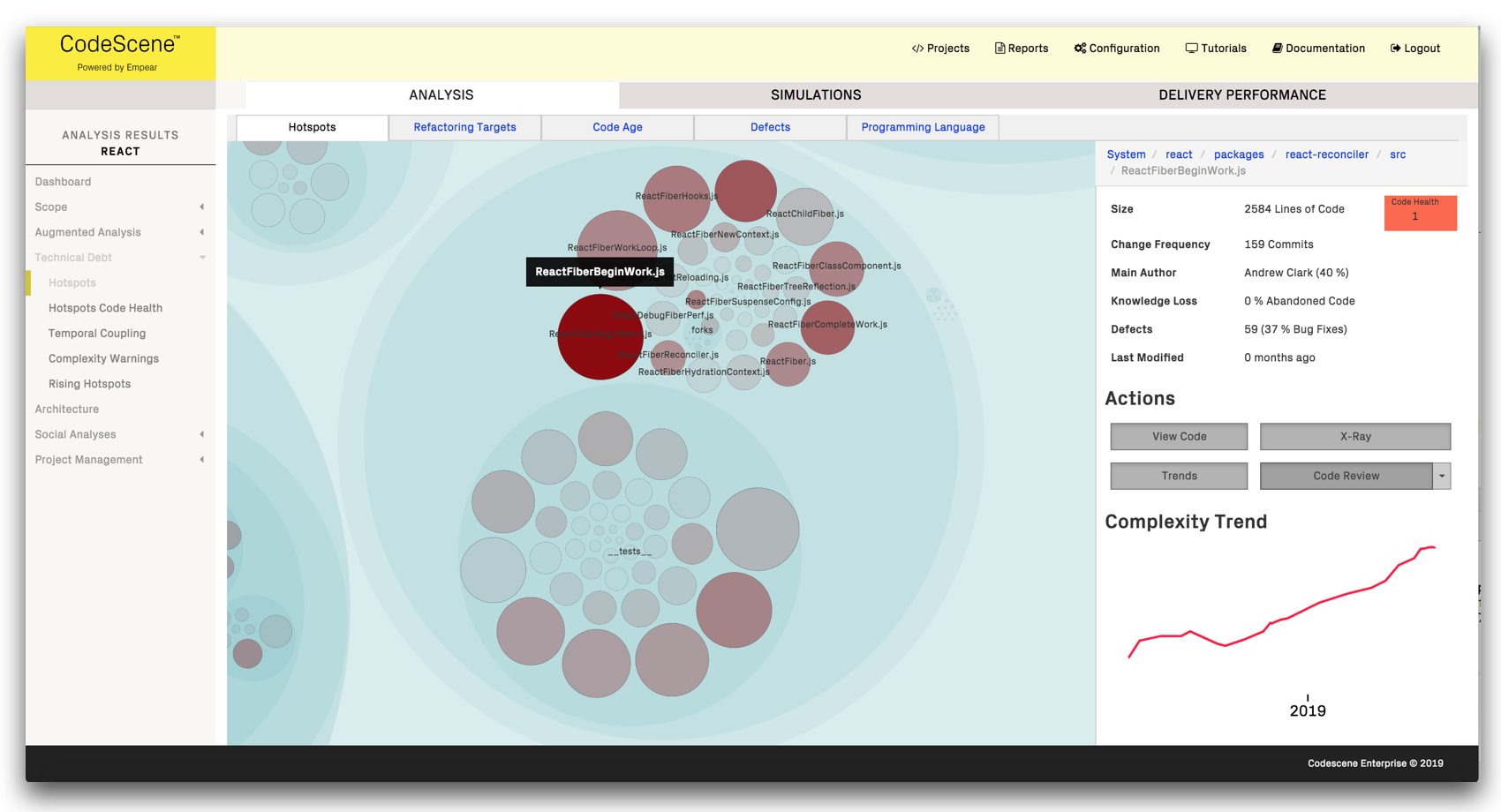Viewport: 1501px width, 812px height.
Task: Follow the react-reconciler breadcrumb link
Action: 1326,154
